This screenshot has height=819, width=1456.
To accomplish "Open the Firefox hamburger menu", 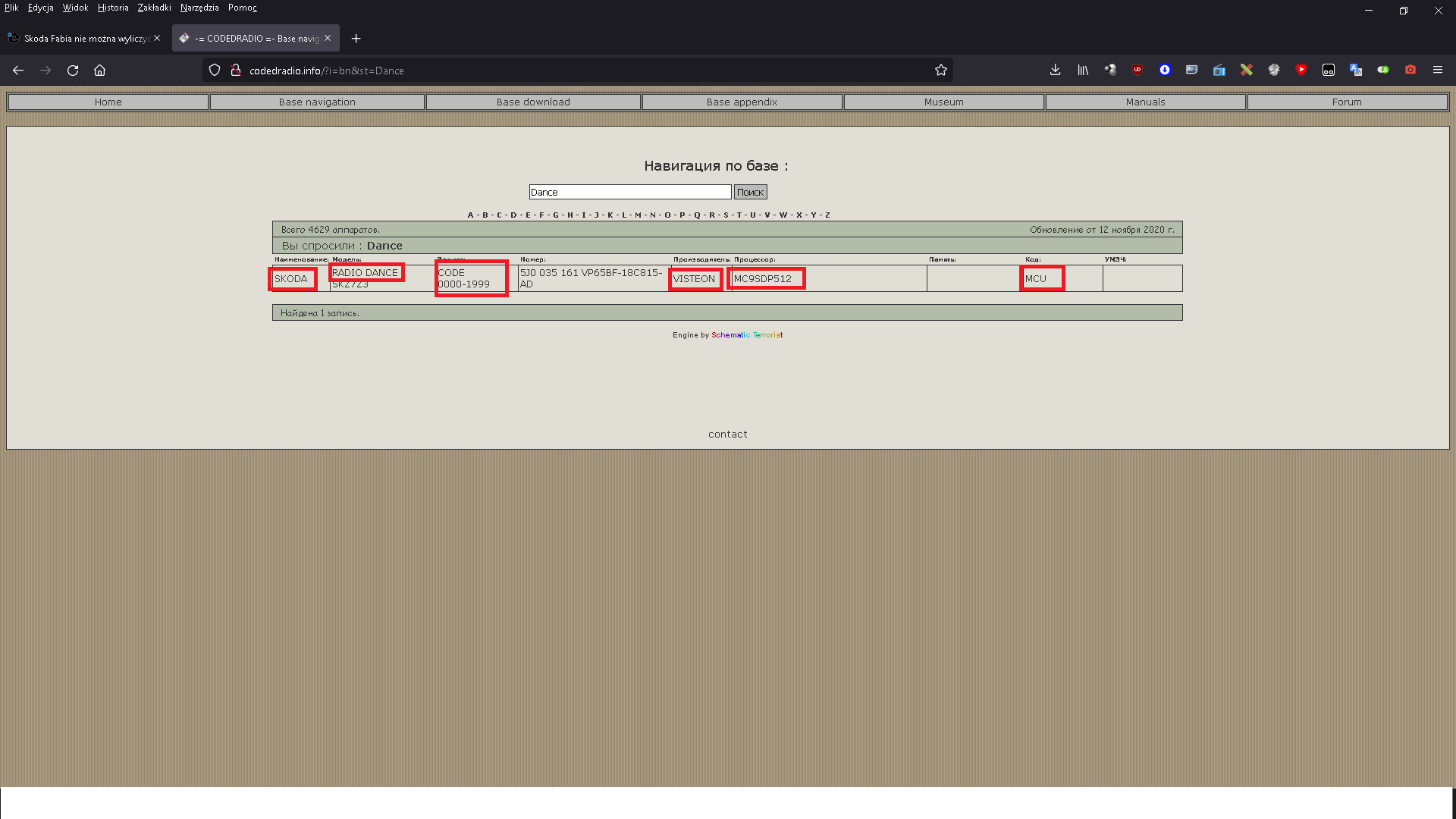I will [1438, 70].
